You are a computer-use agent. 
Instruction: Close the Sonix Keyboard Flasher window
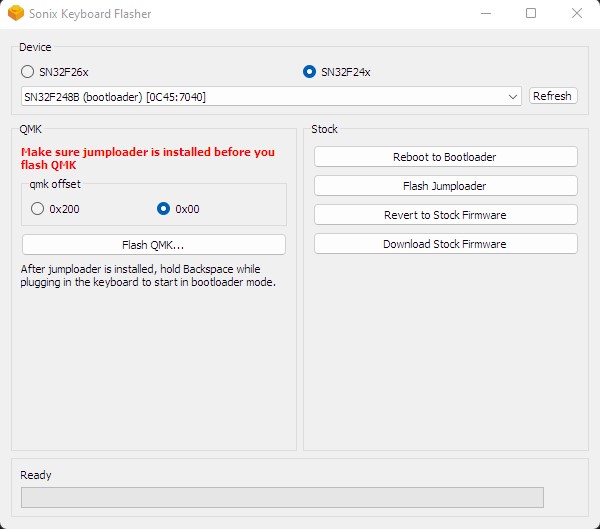577,13
